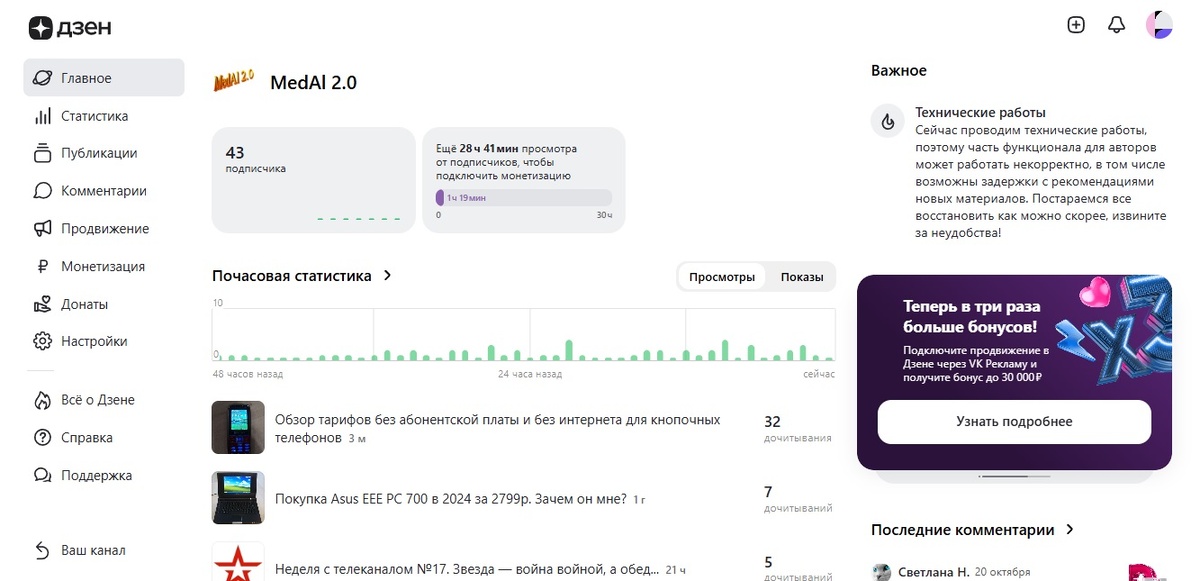Image resolution: width=1200 pixels, height=581 pixels.
Task: Click the keypad phone article thumbnail
Action: pyautogui.click(x=238, y=428)
